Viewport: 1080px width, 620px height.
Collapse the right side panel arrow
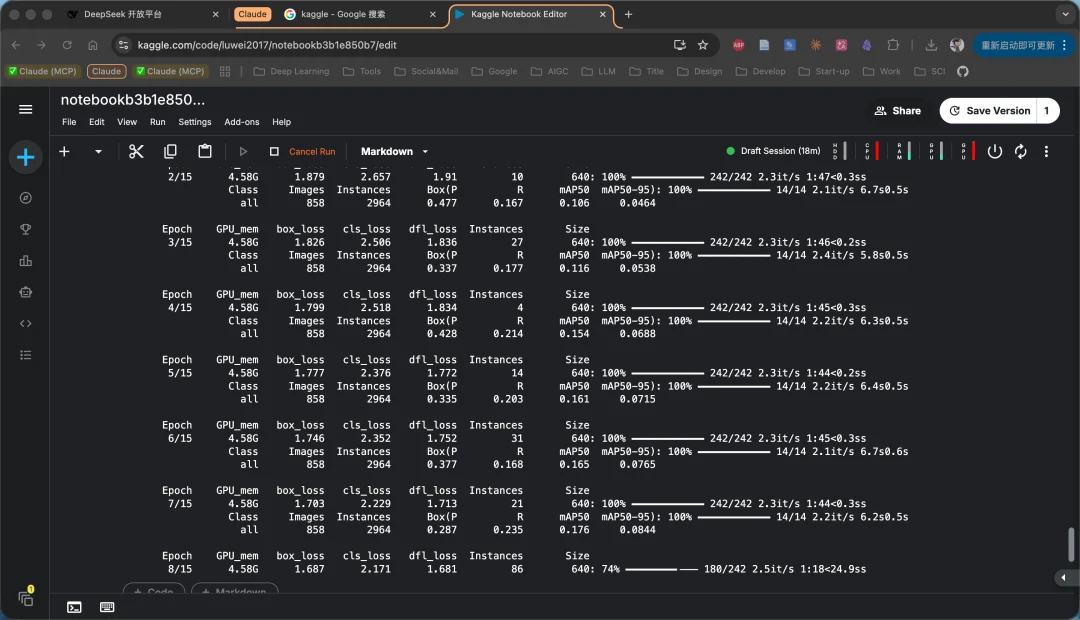pyautogui.click(x=1064, y=577)
